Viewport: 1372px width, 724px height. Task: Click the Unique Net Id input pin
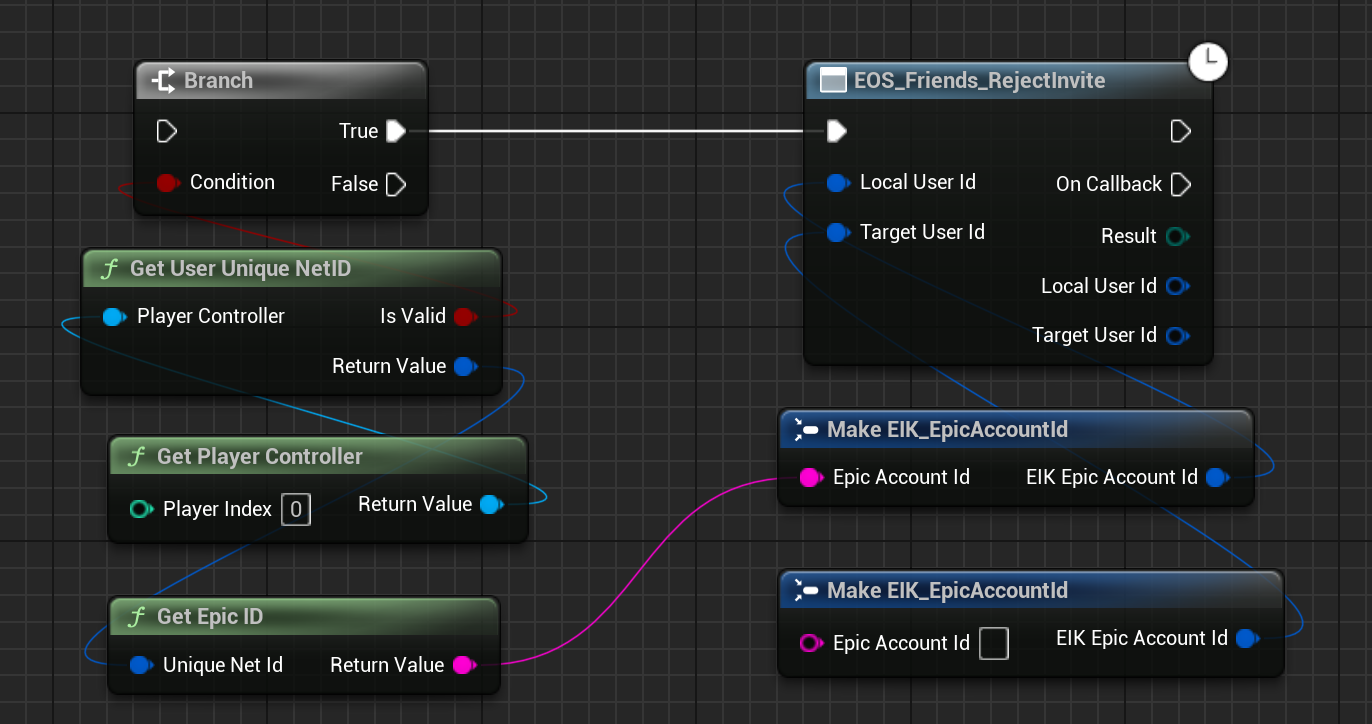pyautogui.click(x=141, y=665)
